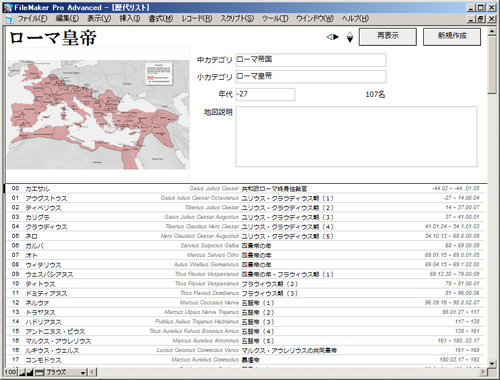Click the Latin name Marcus Aurelius Commodus
The width and height of the screenshot is (500, 380).
[205, 360]
